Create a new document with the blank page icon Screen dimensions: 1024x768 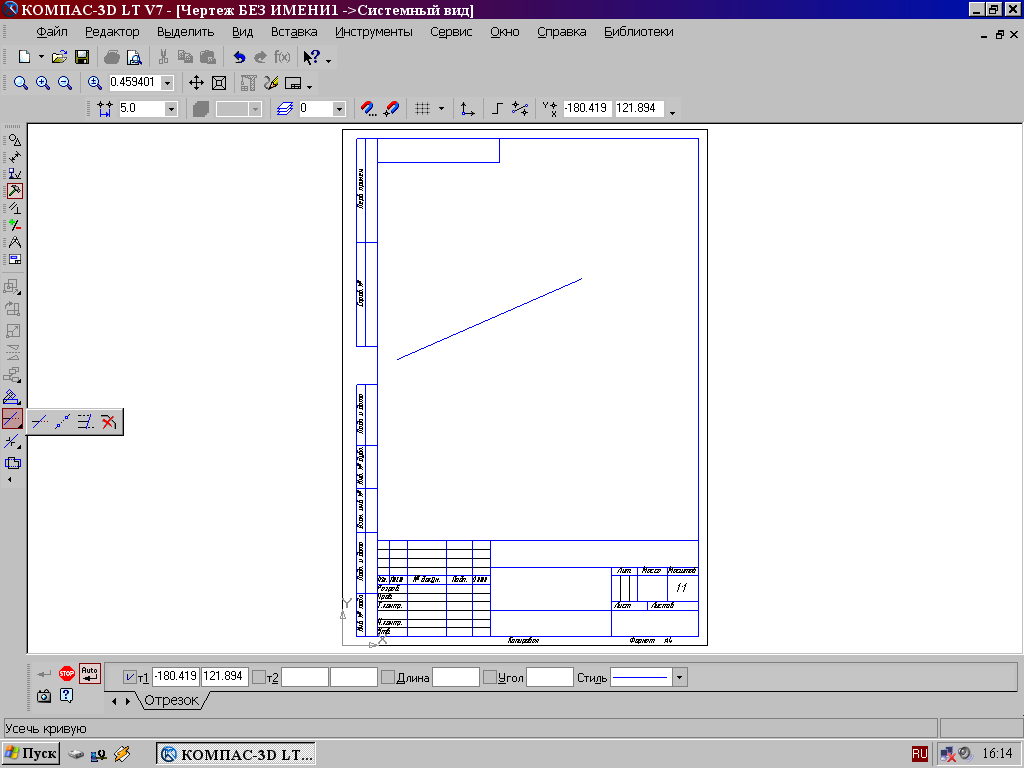point(24,57)
